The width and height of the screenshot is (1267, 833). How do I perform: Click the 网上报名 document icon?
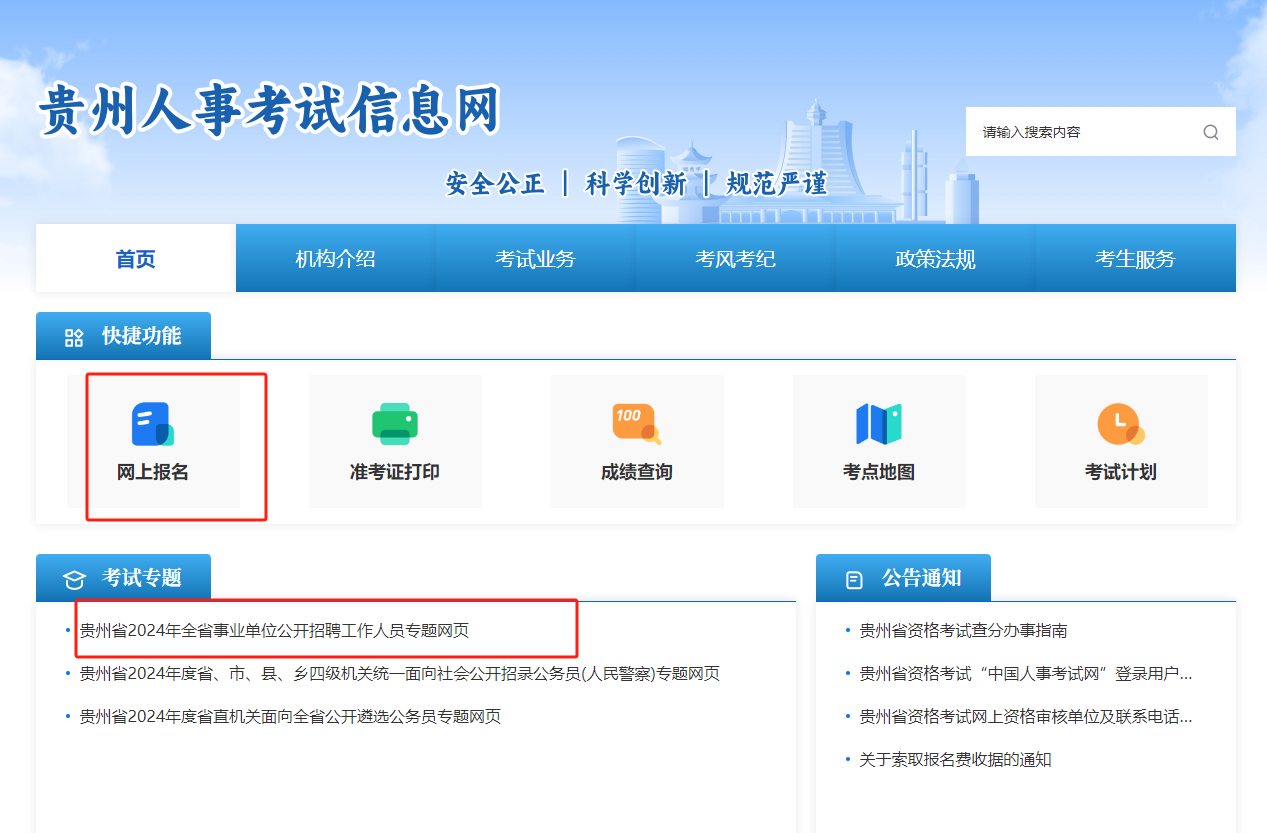point(152,424)
